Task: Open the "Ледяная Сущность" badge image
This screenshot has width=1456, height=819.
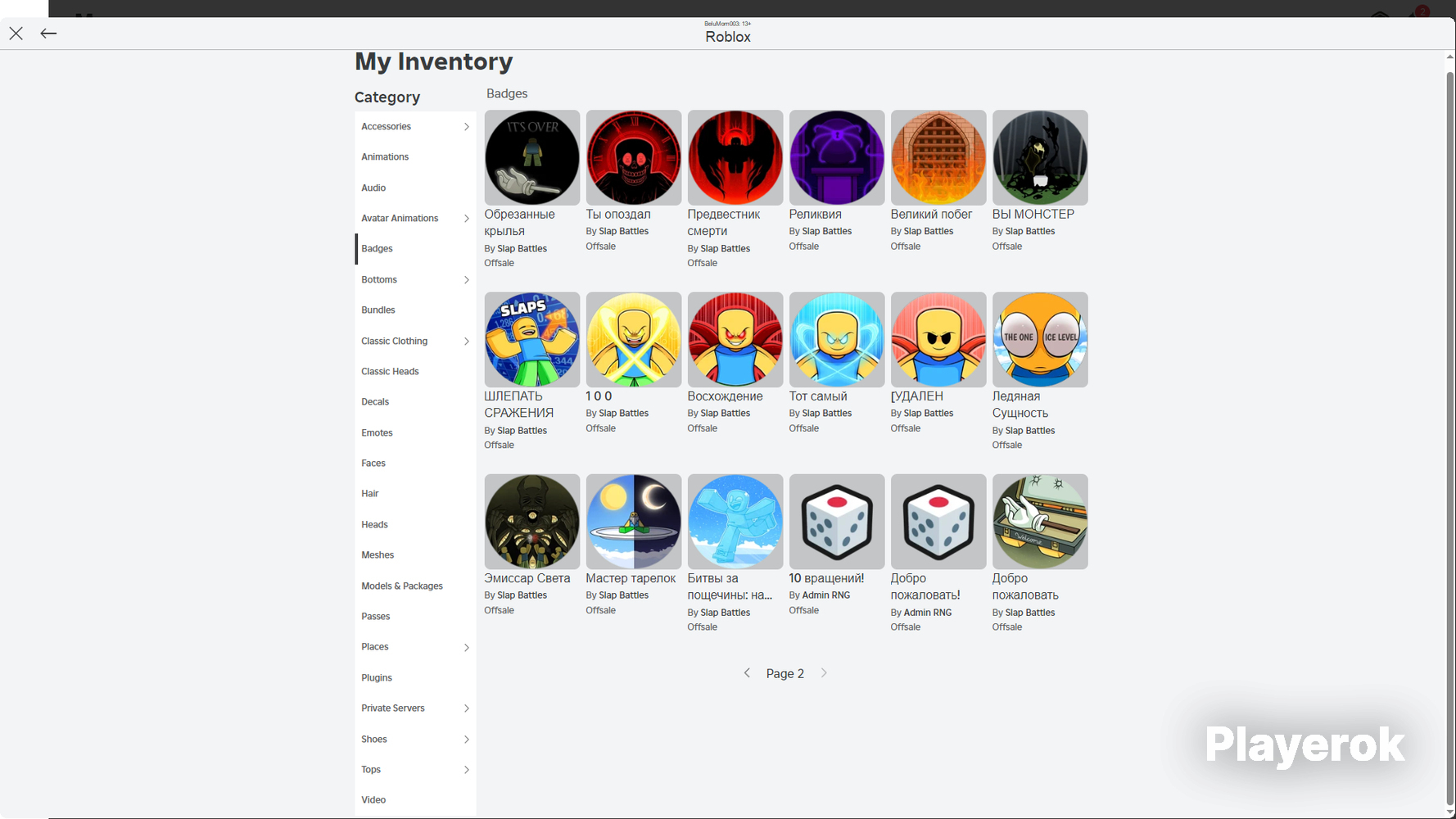Action: [x=1040, y=340]
